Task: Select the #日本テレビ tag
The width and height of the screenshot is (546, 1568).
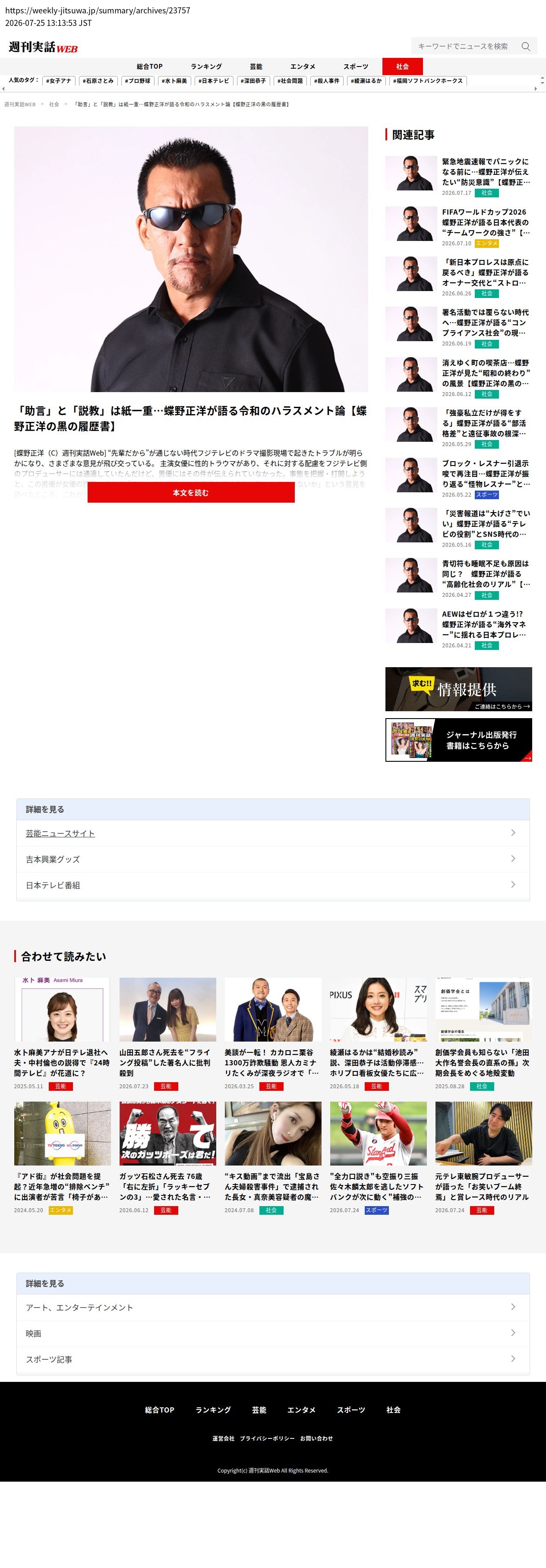Action: 214,81
